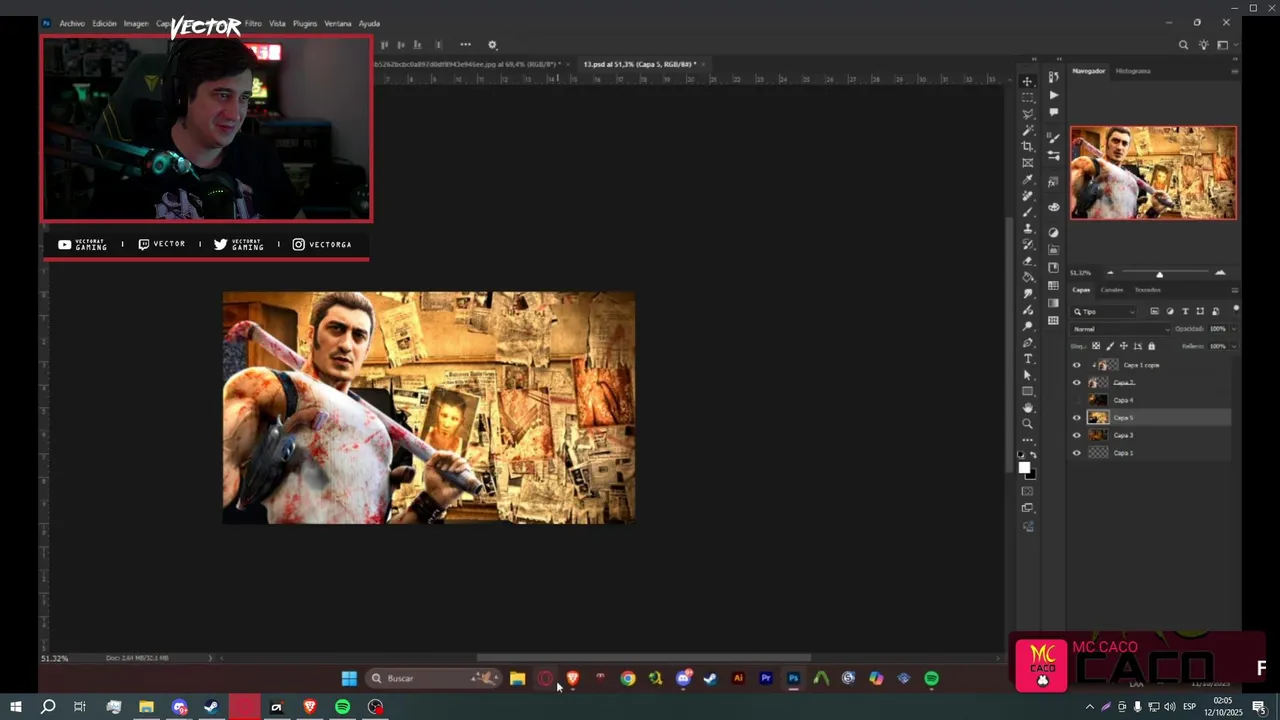Select the Paint Bucket tool

[1027, 277]
